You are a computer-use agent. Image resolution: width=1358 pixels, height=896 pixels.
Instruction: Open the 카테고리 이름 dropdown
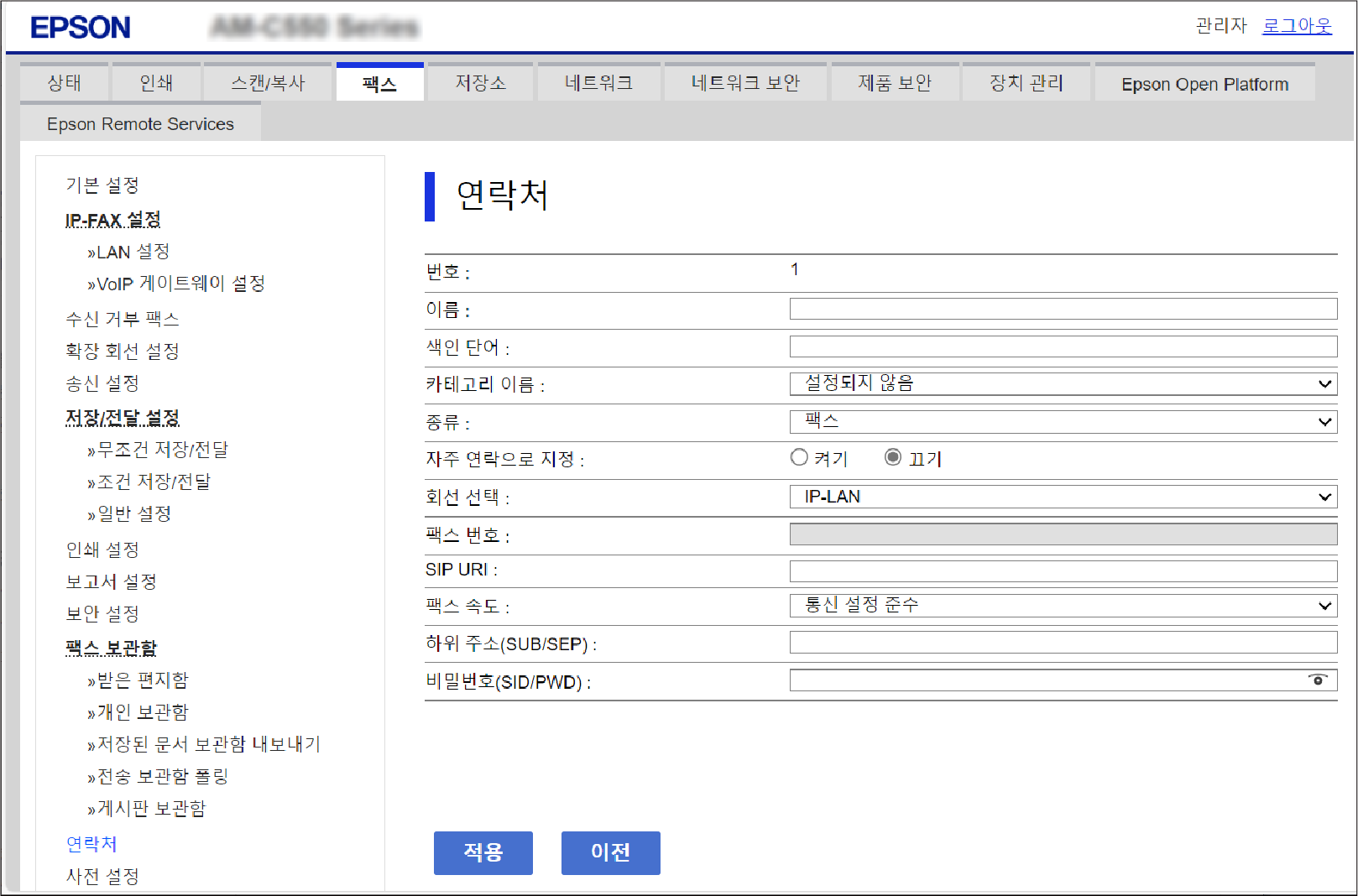[x=1062, y=384]
